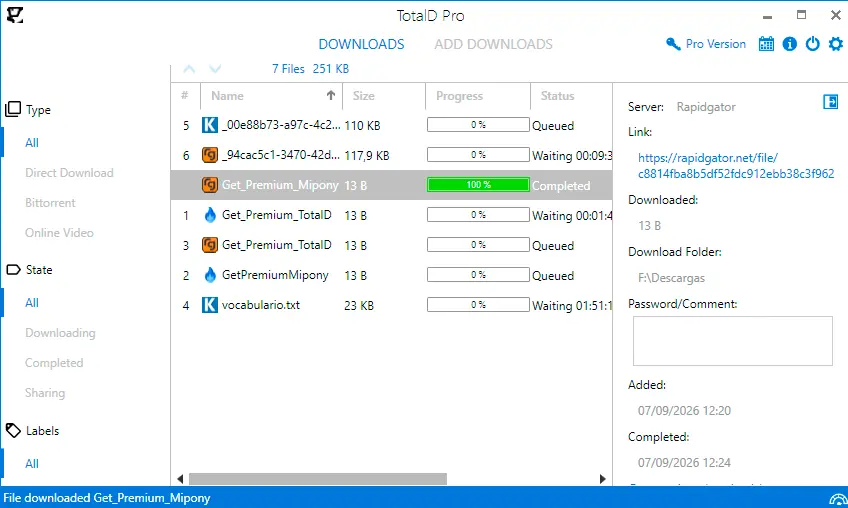Move download down with down chevron
Viewport: 848px width, 508px height.
(x=215, y=69)
